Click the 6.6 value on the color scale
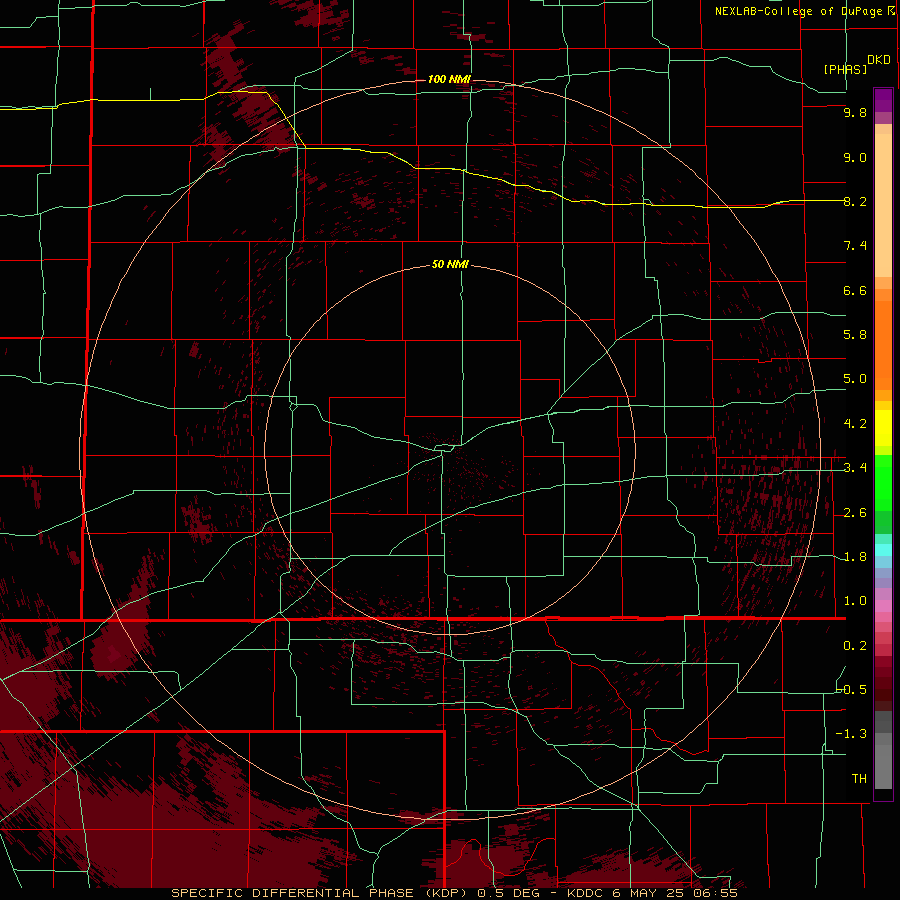Image resolution: width=900 pixels, height=900 pixels. pyautogui.click(x=855, y=290)
